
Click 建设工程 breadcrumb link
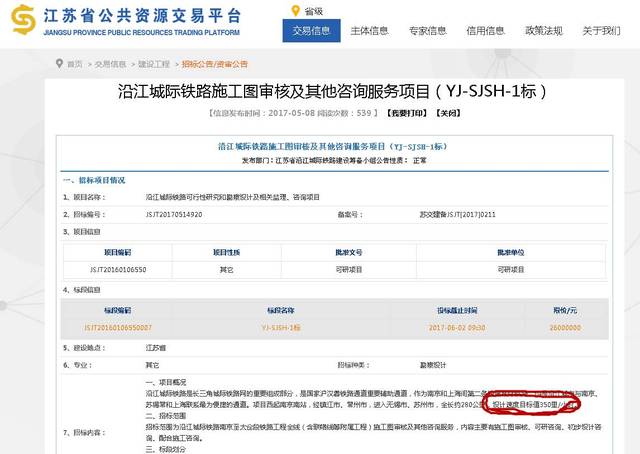pyautogui.click(x=154, y=64)
